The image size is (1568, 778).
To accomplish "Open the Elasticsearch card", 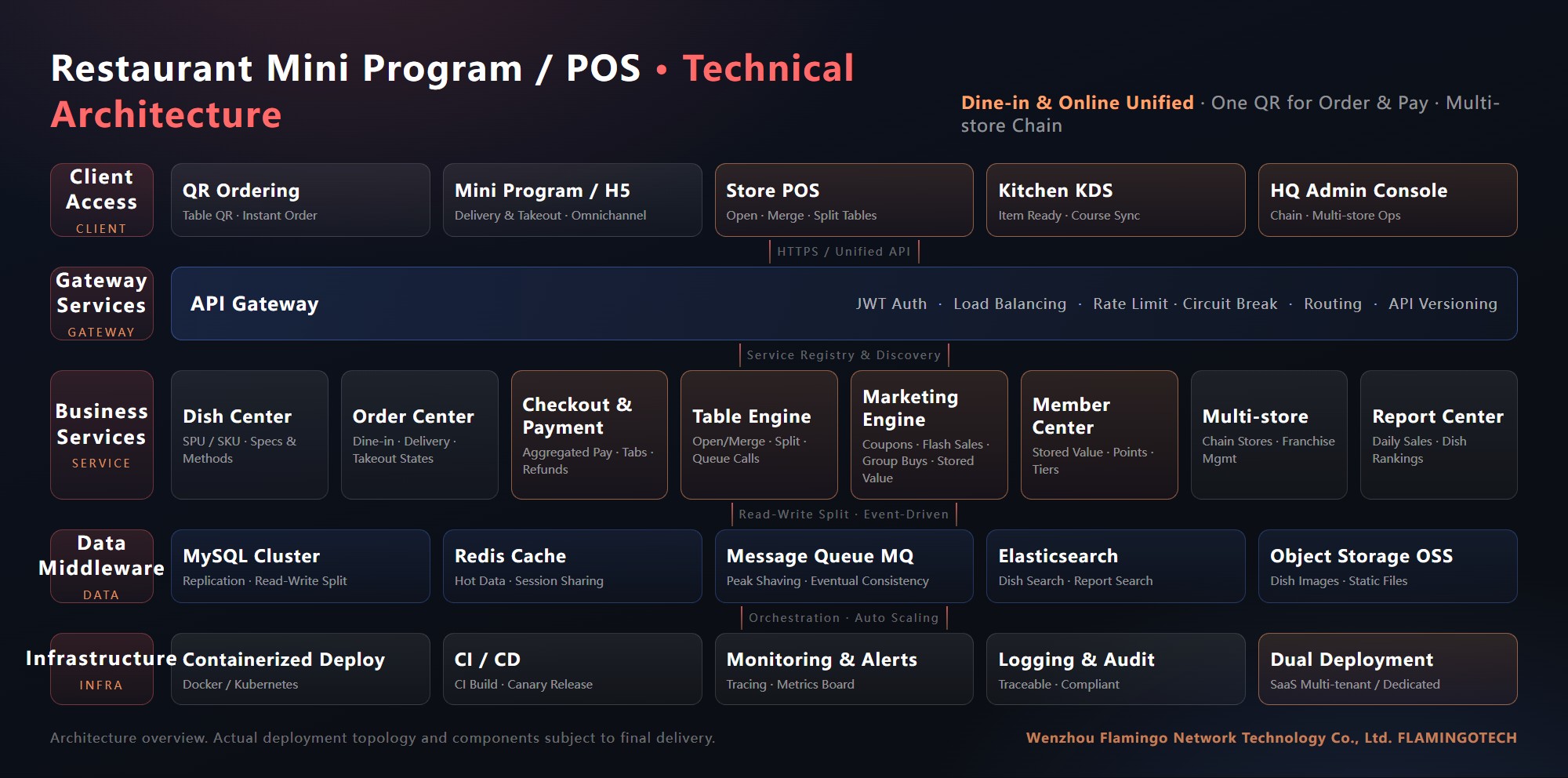I will click(x=1116, y=566).
